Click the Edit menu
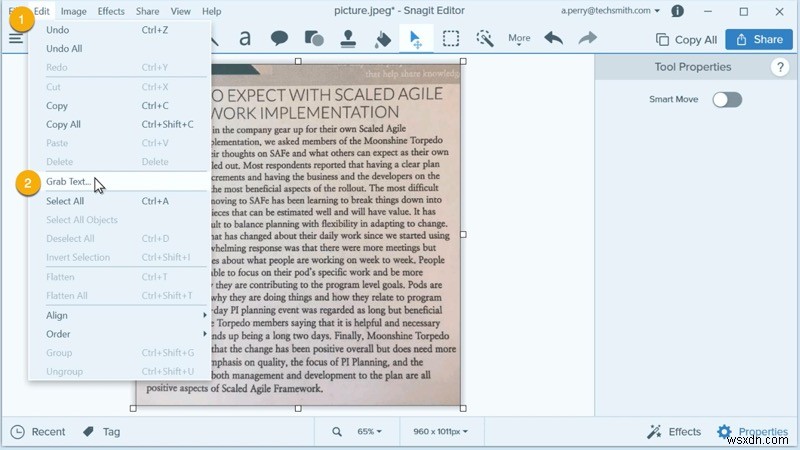The image size is (800, 450). 41,11
